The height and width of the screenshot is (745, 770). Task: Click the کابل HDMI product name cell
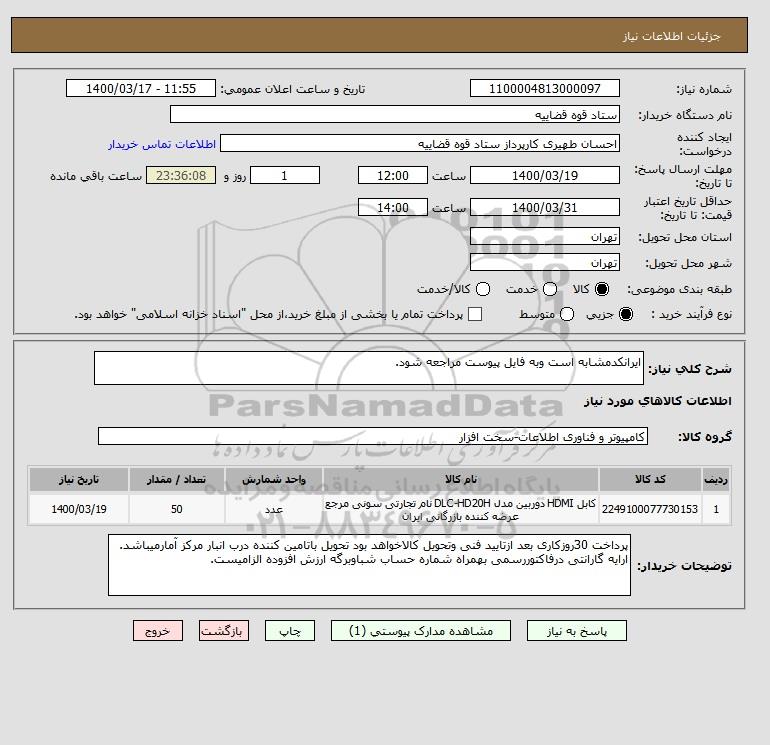coord(461,509)
